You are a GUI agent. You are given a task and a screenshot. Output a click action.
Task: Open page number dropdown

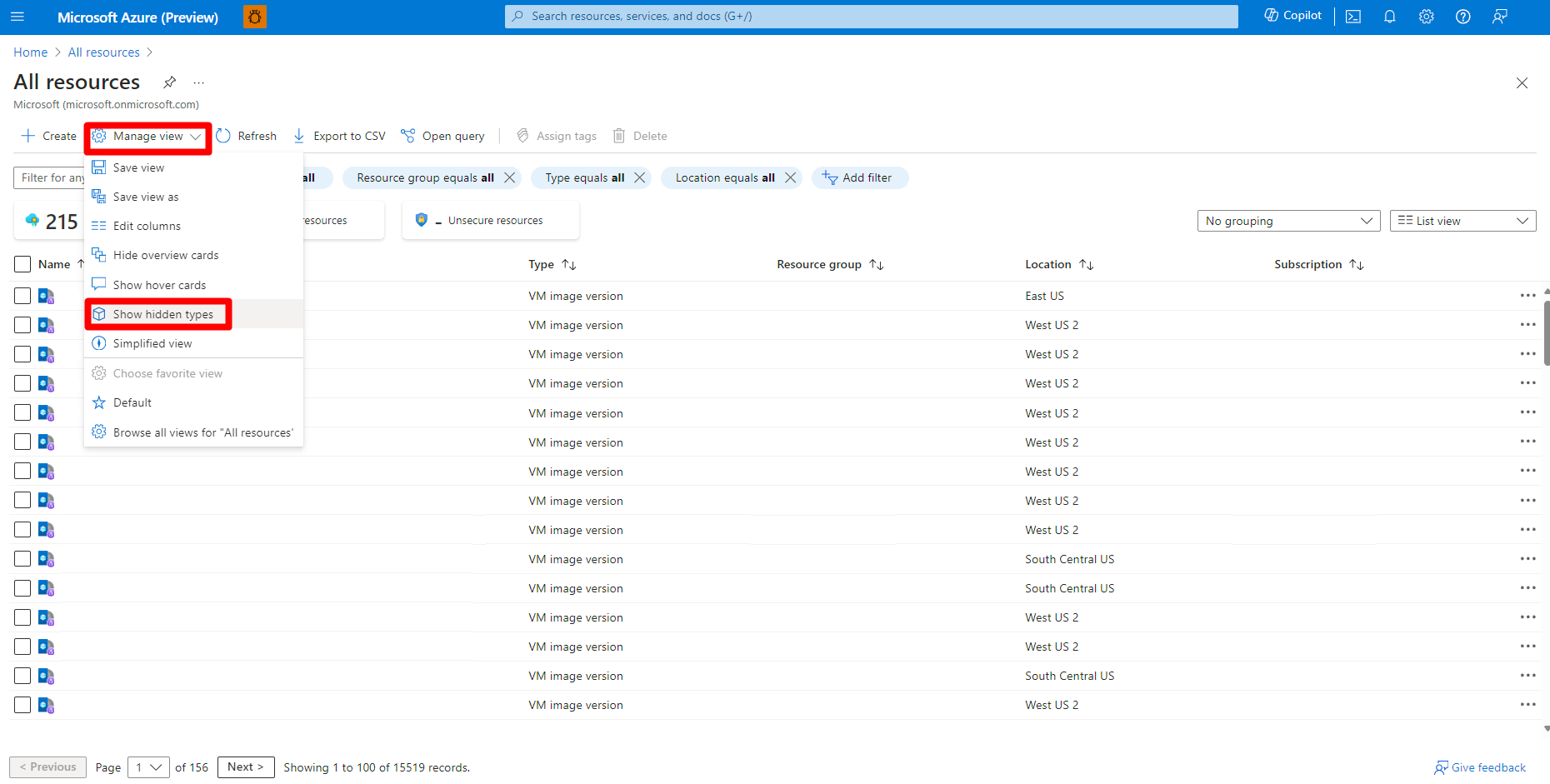148,767
